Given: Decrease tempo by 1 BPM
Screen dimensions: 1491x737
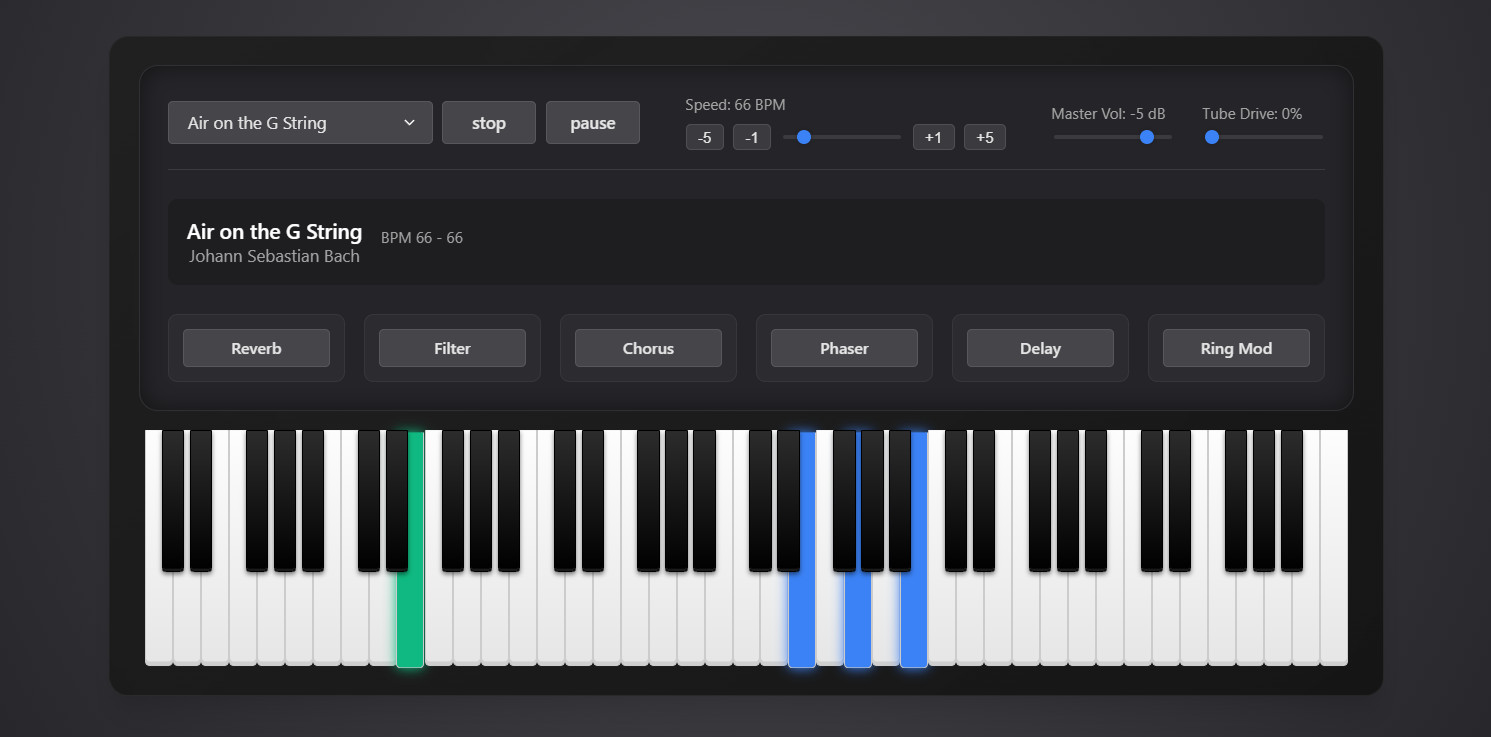Looking at the screenshot, I should click(752, 137).
